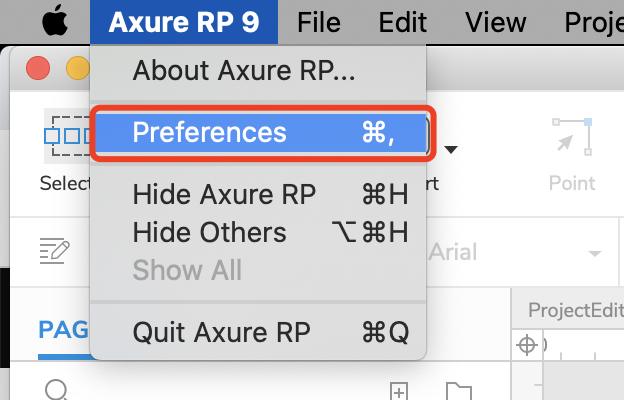Screen dimensions: 624x400
Task: Open the Edit menu
Action: tap(405, 22)
